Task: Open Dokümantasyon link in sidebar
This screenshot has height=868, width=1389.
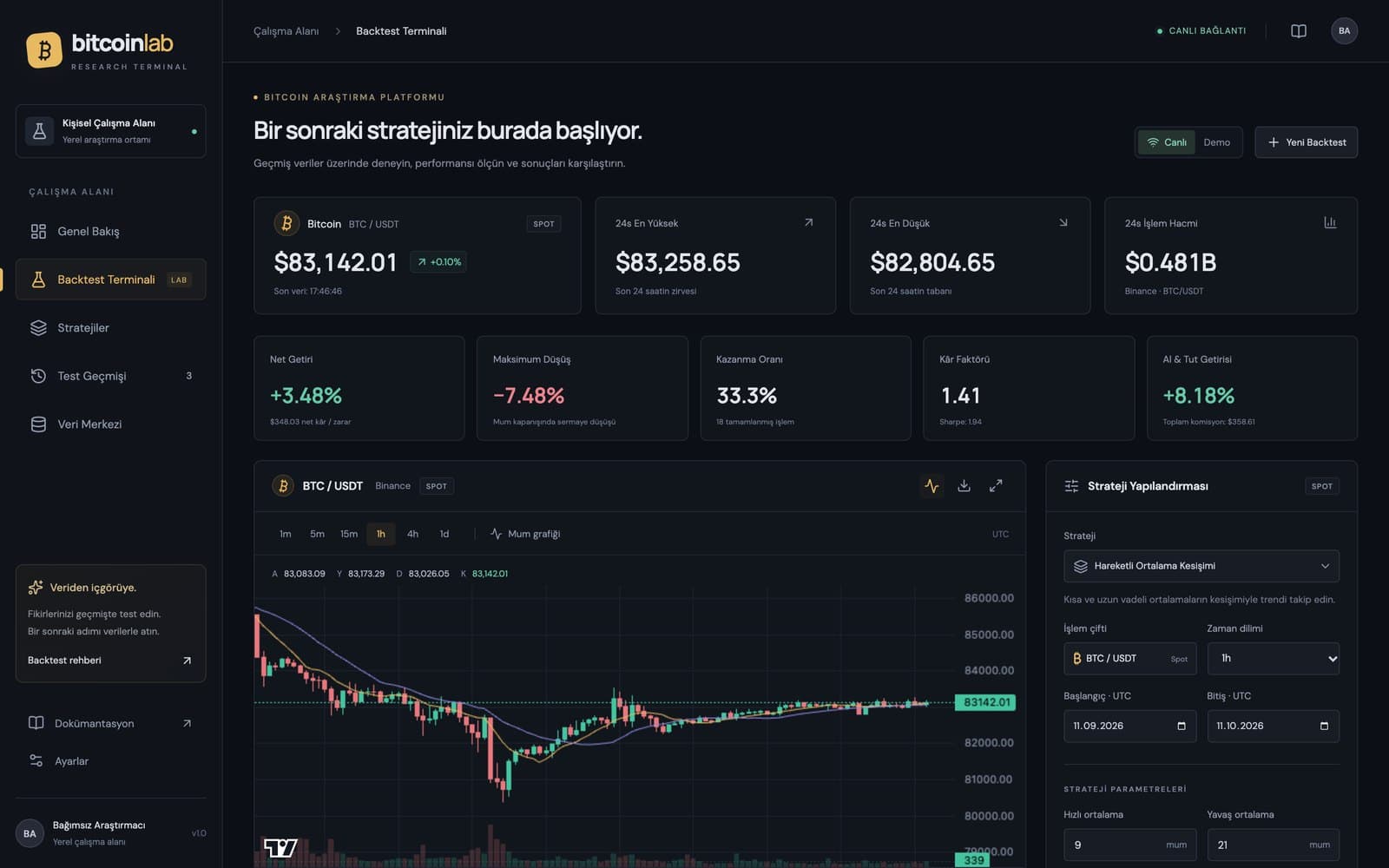Action: (x=110, y=724)
